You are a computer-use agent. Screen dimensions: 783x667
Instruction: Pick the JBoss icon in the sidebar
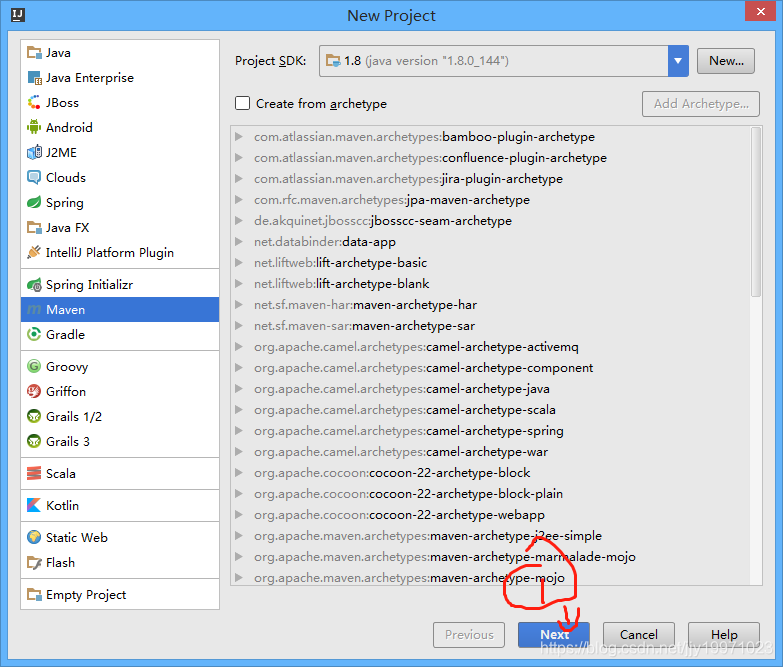coord(34,102)
